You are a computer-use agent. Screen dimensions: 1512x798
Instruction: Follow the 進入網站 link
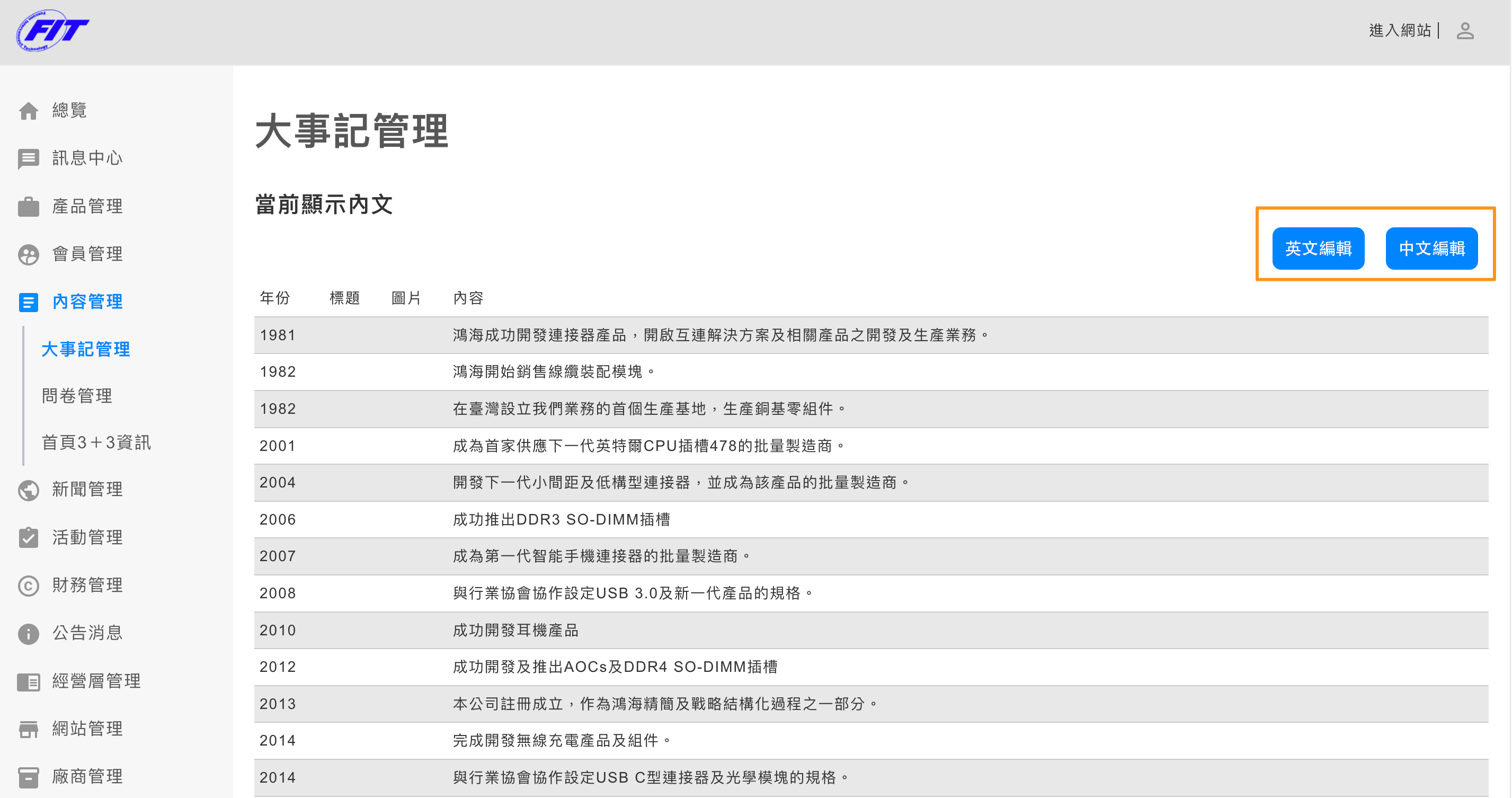coord(1399,31)
